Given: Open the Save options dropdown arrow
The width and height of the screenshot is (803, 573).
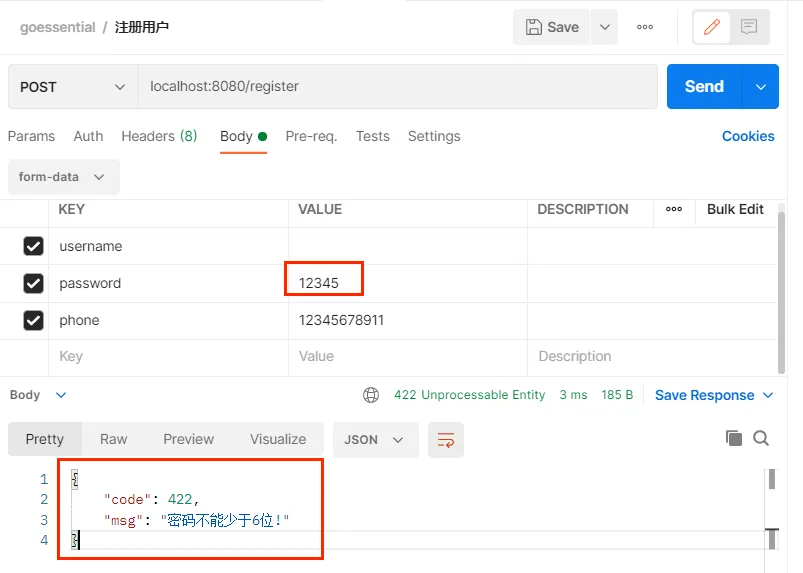Looking at the screenshot, I should pyautogui.click(x=605, y=27).
